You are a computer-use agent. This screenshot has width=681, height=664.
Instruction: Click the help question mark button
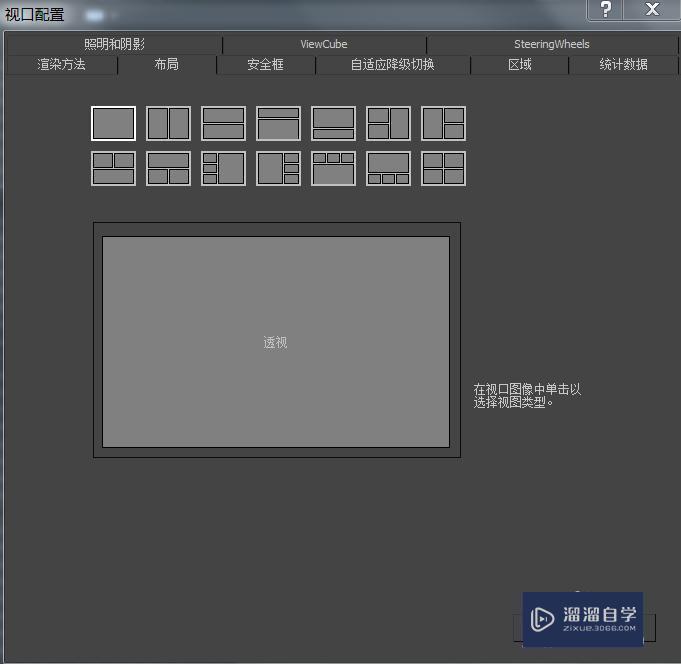(x=605, y=9)
